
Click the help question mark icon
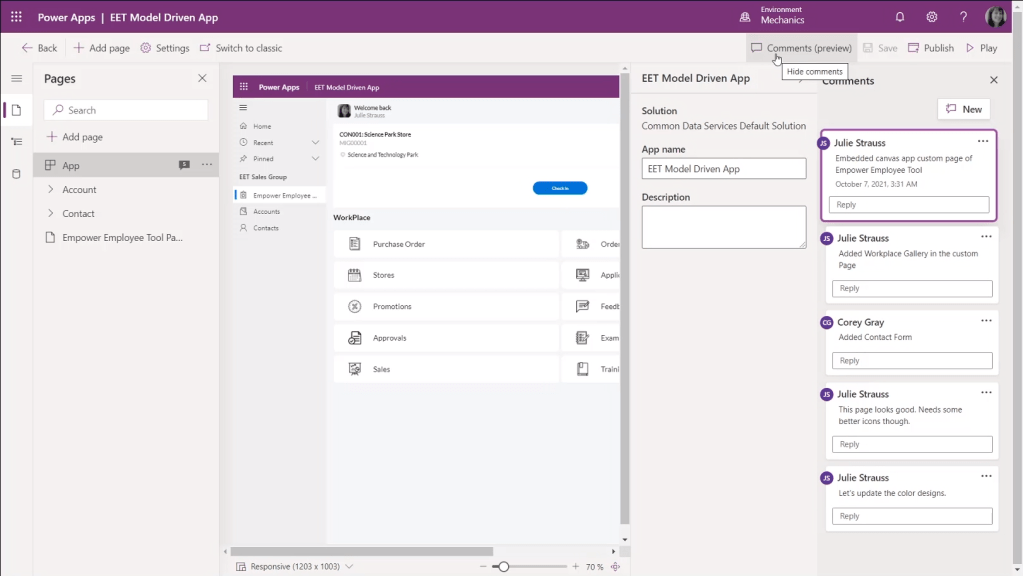pos(963,17)
